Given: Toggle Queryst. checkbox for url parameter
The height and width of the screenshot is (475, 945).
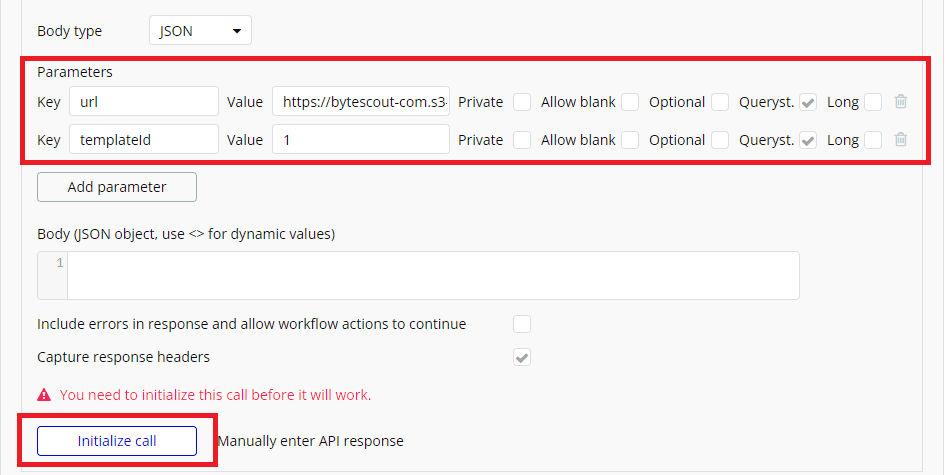Looking at the screenshot, I should pyautogui.click(x=809, y=102).
